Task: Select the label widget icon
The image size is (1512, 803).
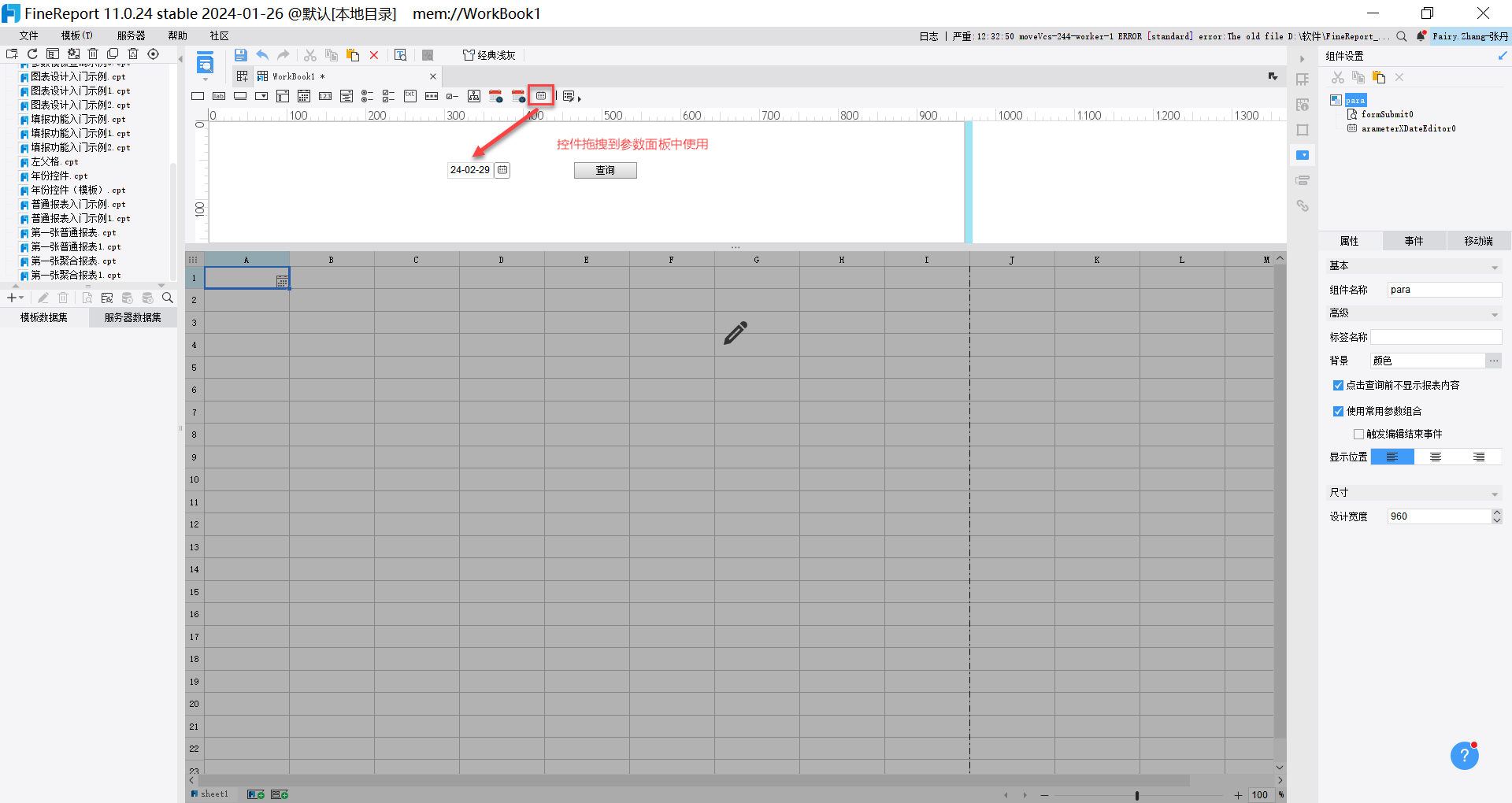Action: point(219,96)
